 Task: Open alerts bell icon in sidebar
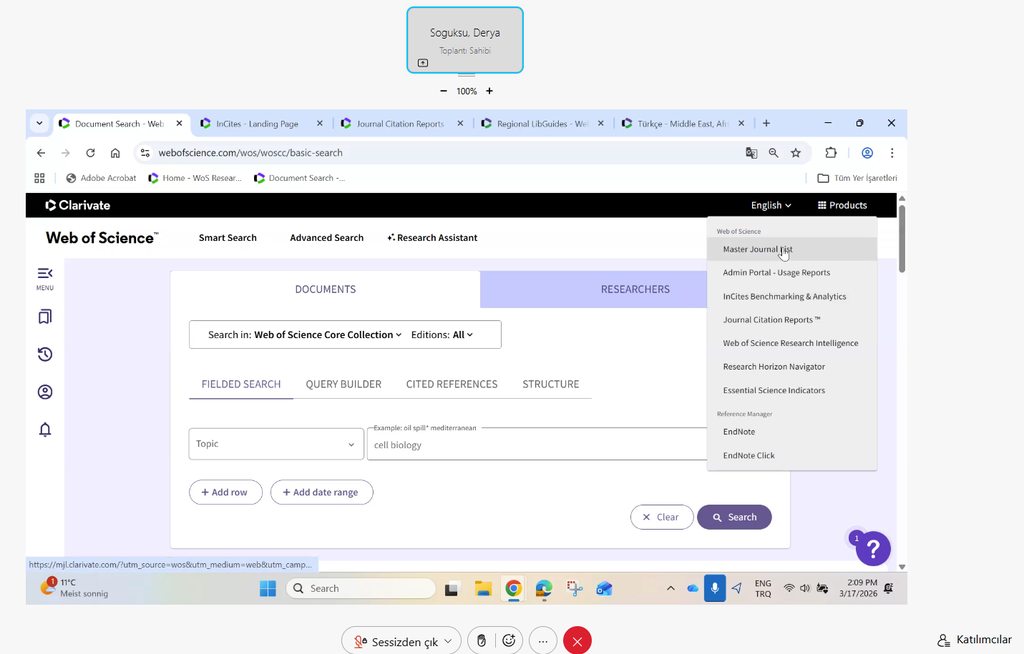coord(45,430)
